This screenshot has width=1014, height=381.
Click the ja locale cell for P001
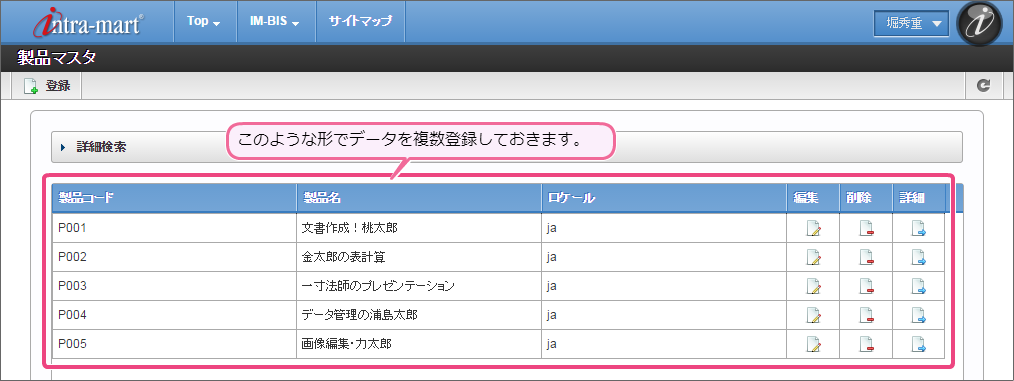pos(664,228)
